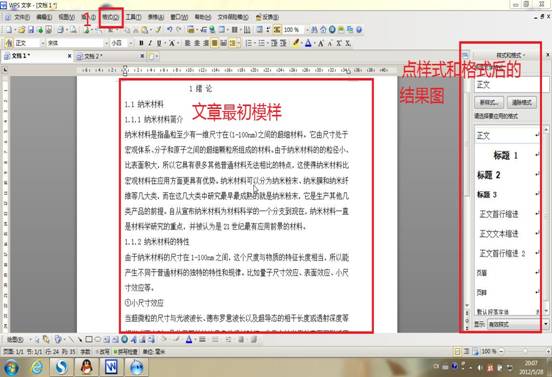552x377 pixels.
Task: Toggle superscript X² button
Action: (339, 43)
